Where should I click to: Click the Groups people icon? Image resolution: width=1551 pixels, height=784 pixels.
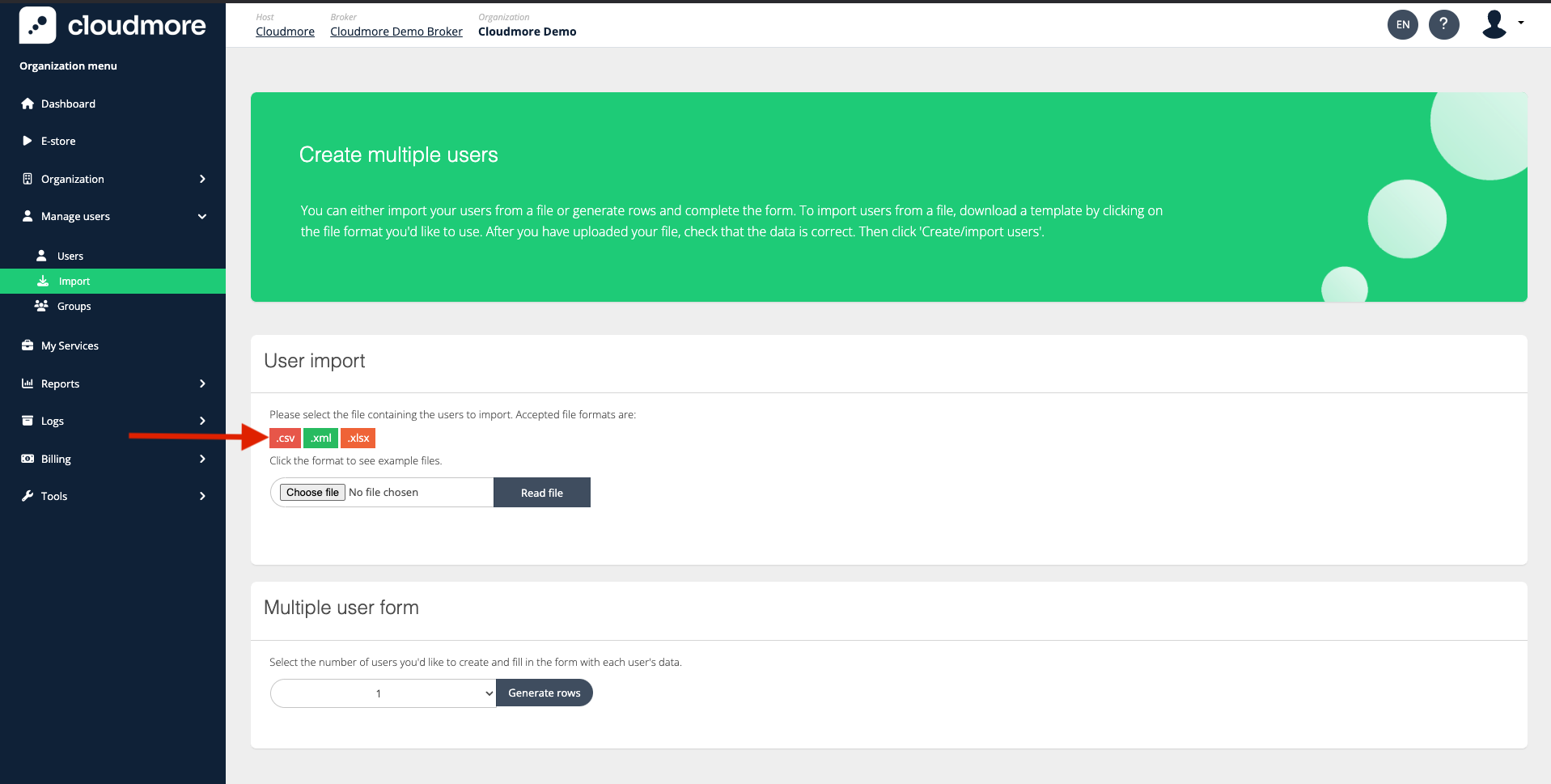[41, 306]
